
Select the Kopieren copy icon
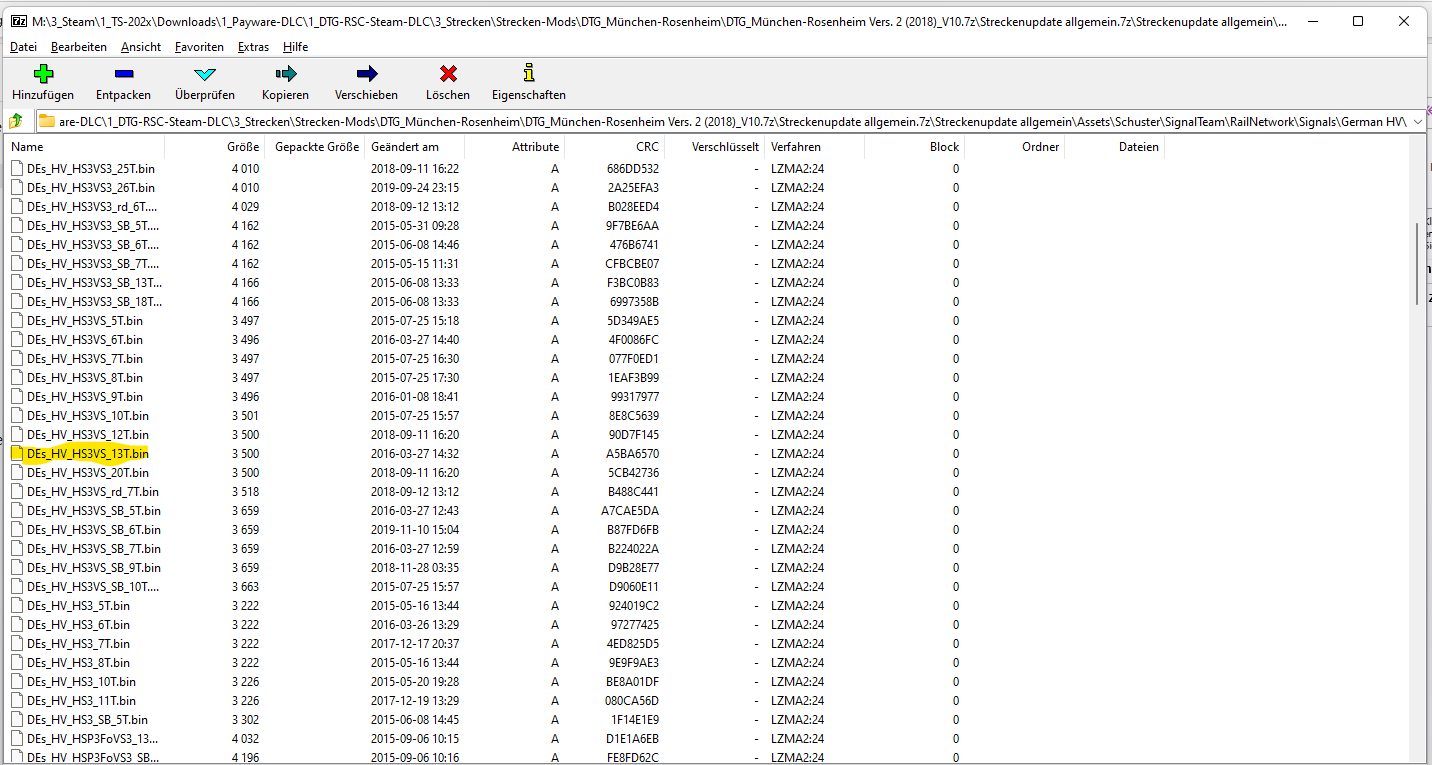click(x=285, y=74)
